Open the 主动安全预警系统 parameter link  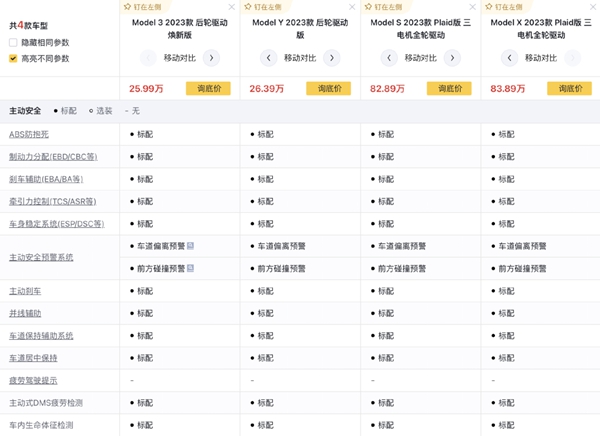(x=41, y=257)
